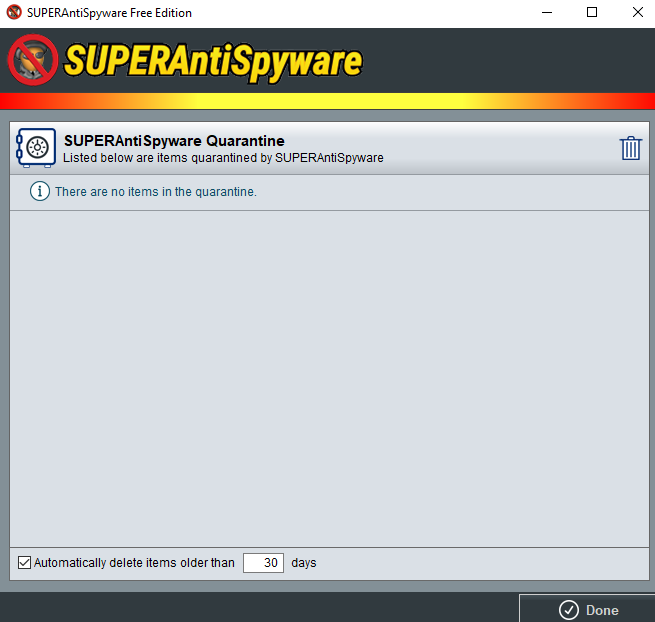Click 'There are no items in the quarantine.' text
Screen dimensions: 655x622
click(x=156, y=192)
